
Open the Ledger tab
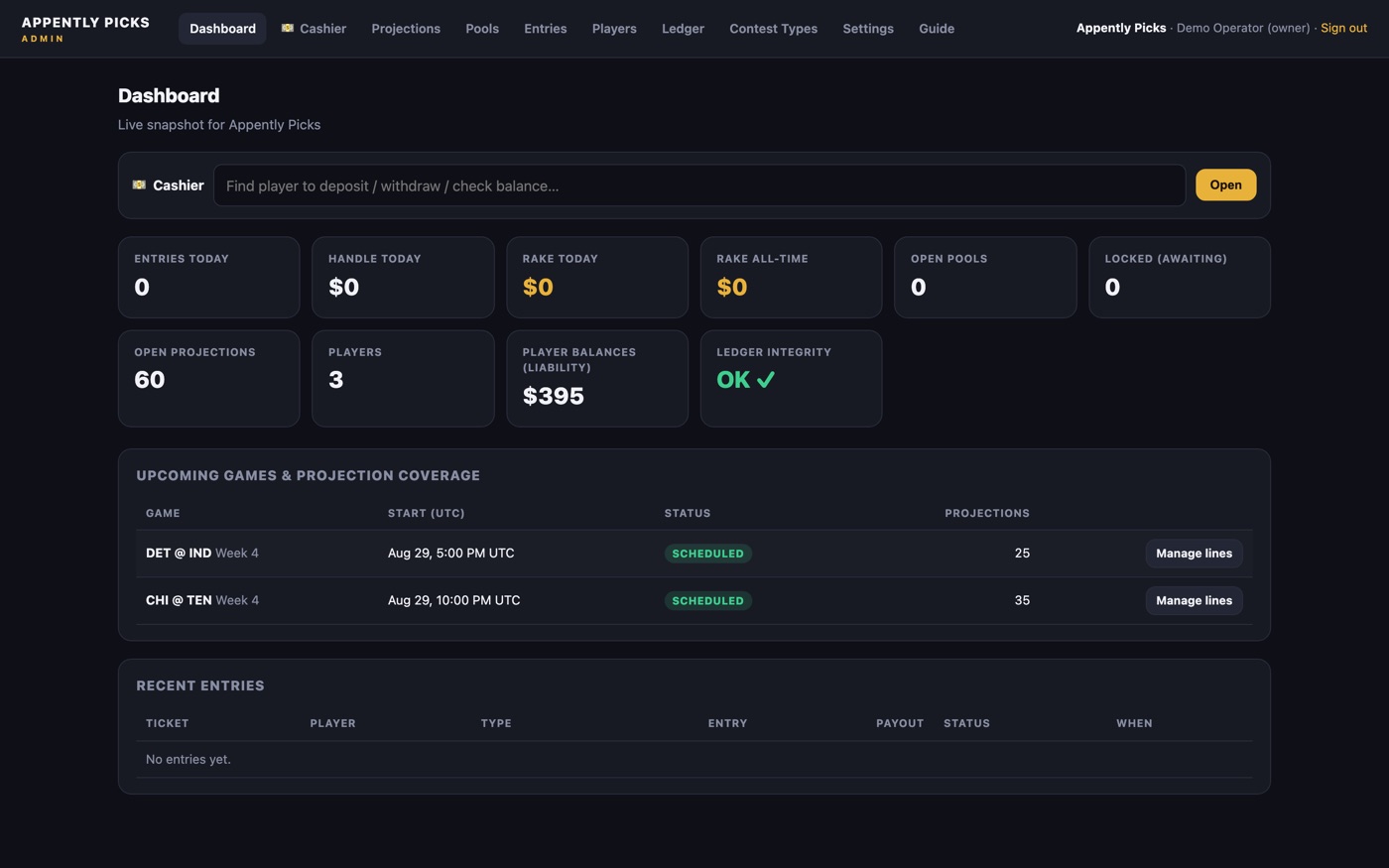[x=683, y=29]
